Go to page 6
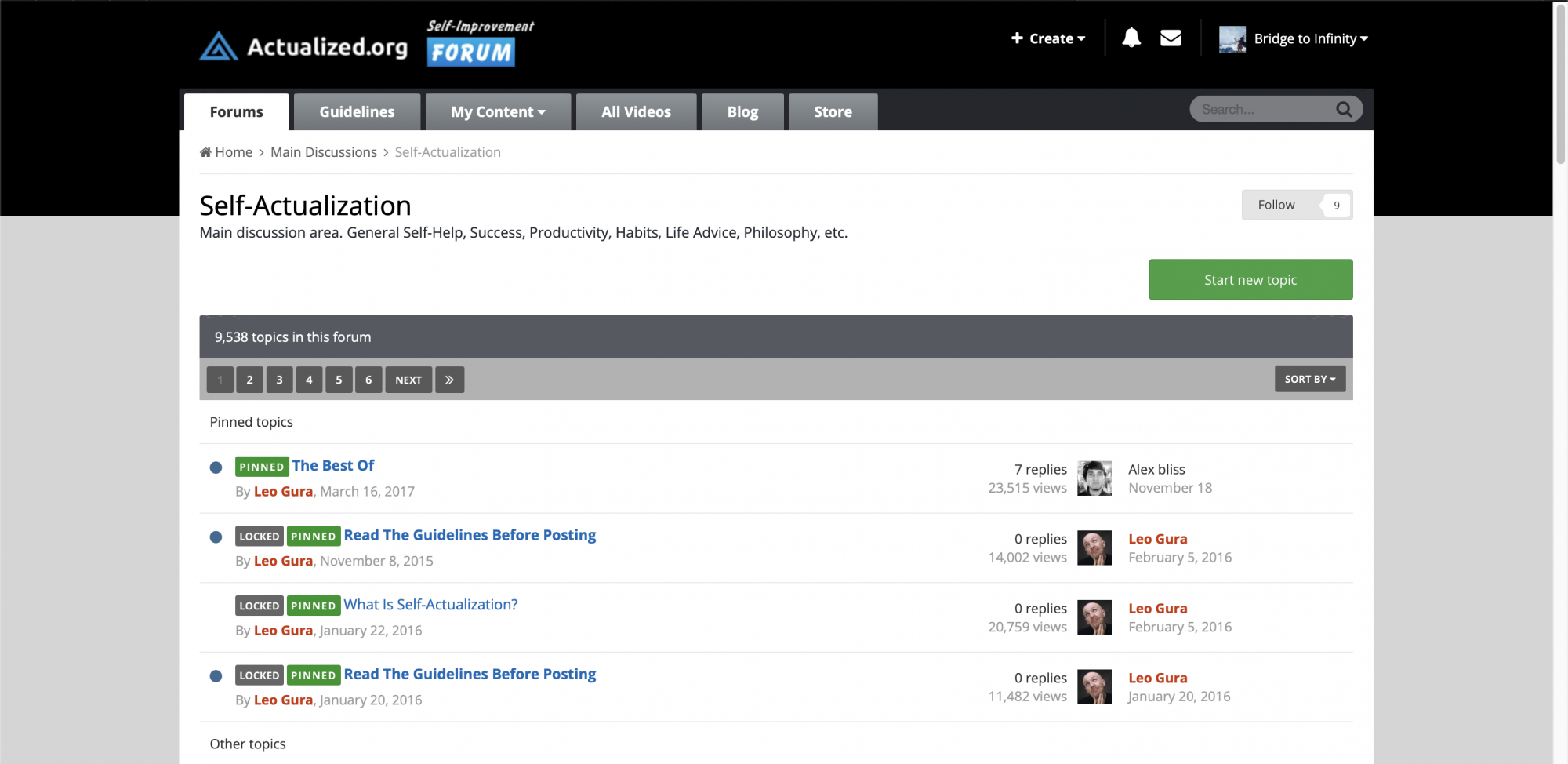 [368, 380]
